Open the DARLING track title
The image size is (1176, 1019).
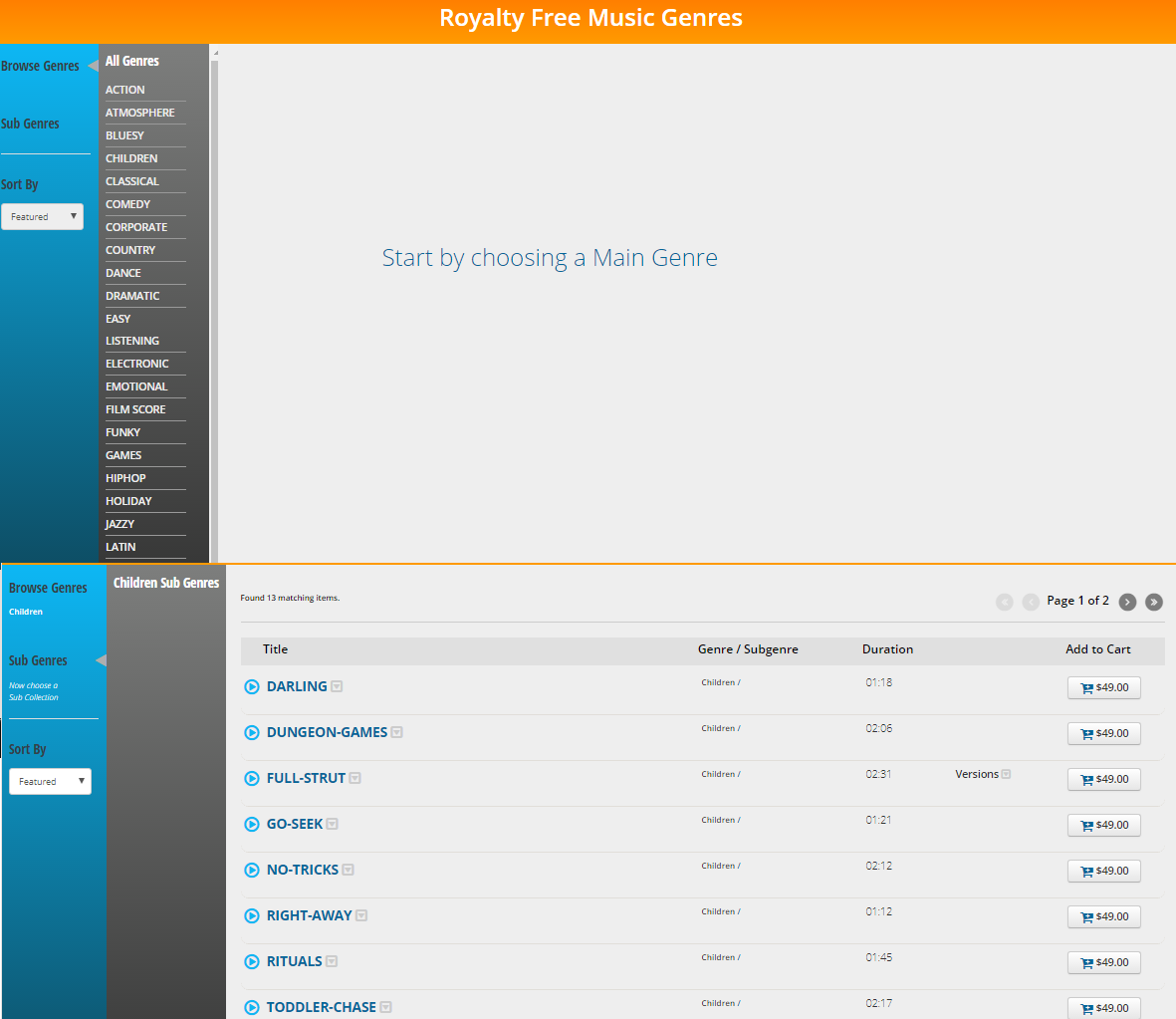click(x=297, y=686)
